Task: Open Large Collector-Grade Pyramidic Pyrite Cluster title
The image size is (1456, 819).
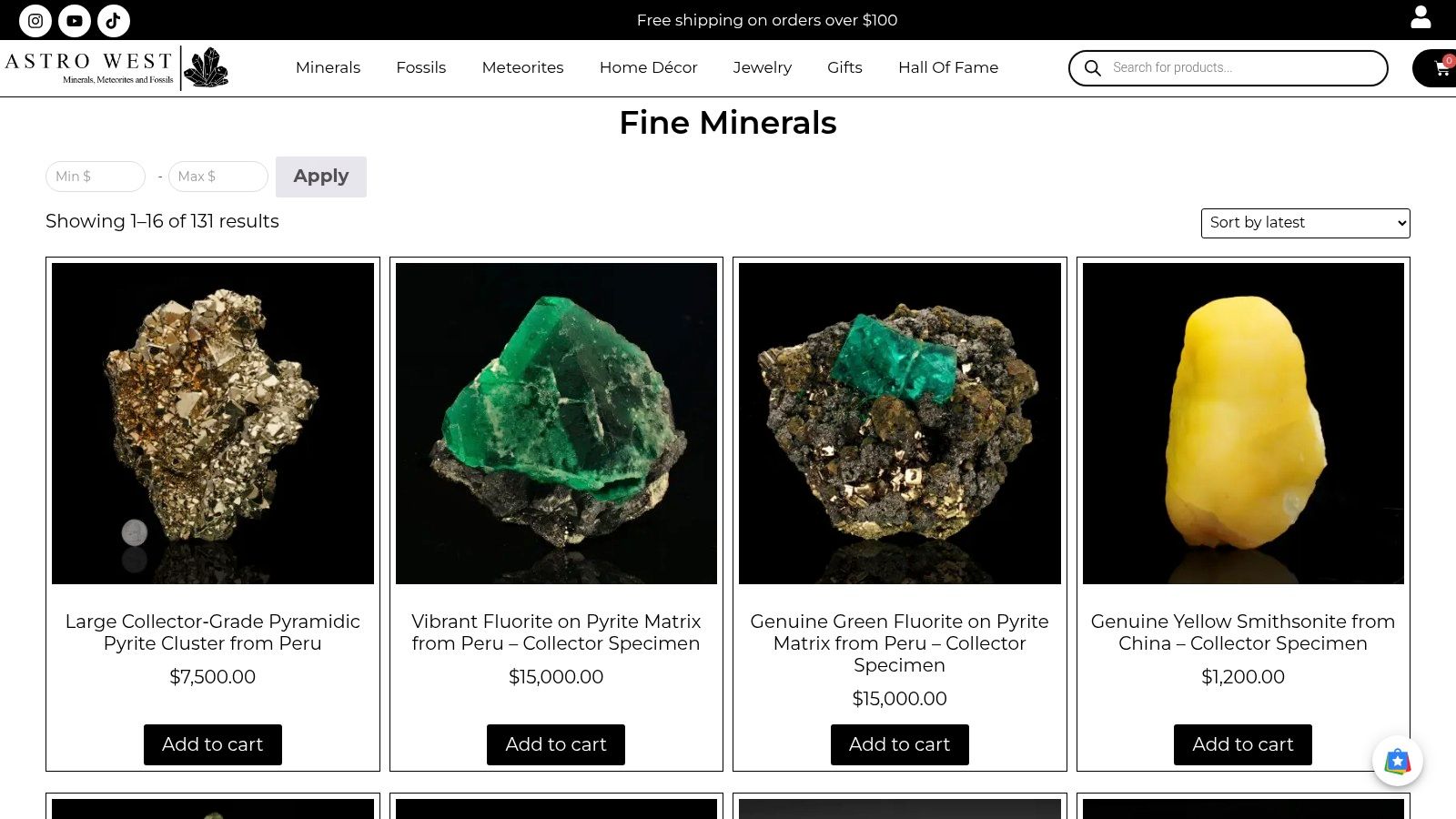Action: 213,632
